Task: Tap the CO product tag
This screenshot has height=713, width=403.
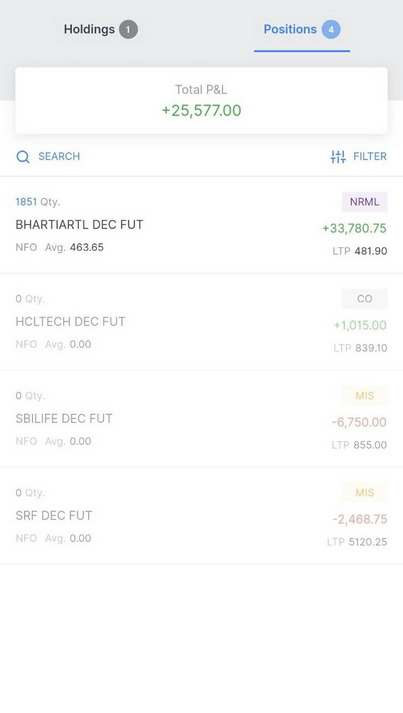Action: coord(364,299)
